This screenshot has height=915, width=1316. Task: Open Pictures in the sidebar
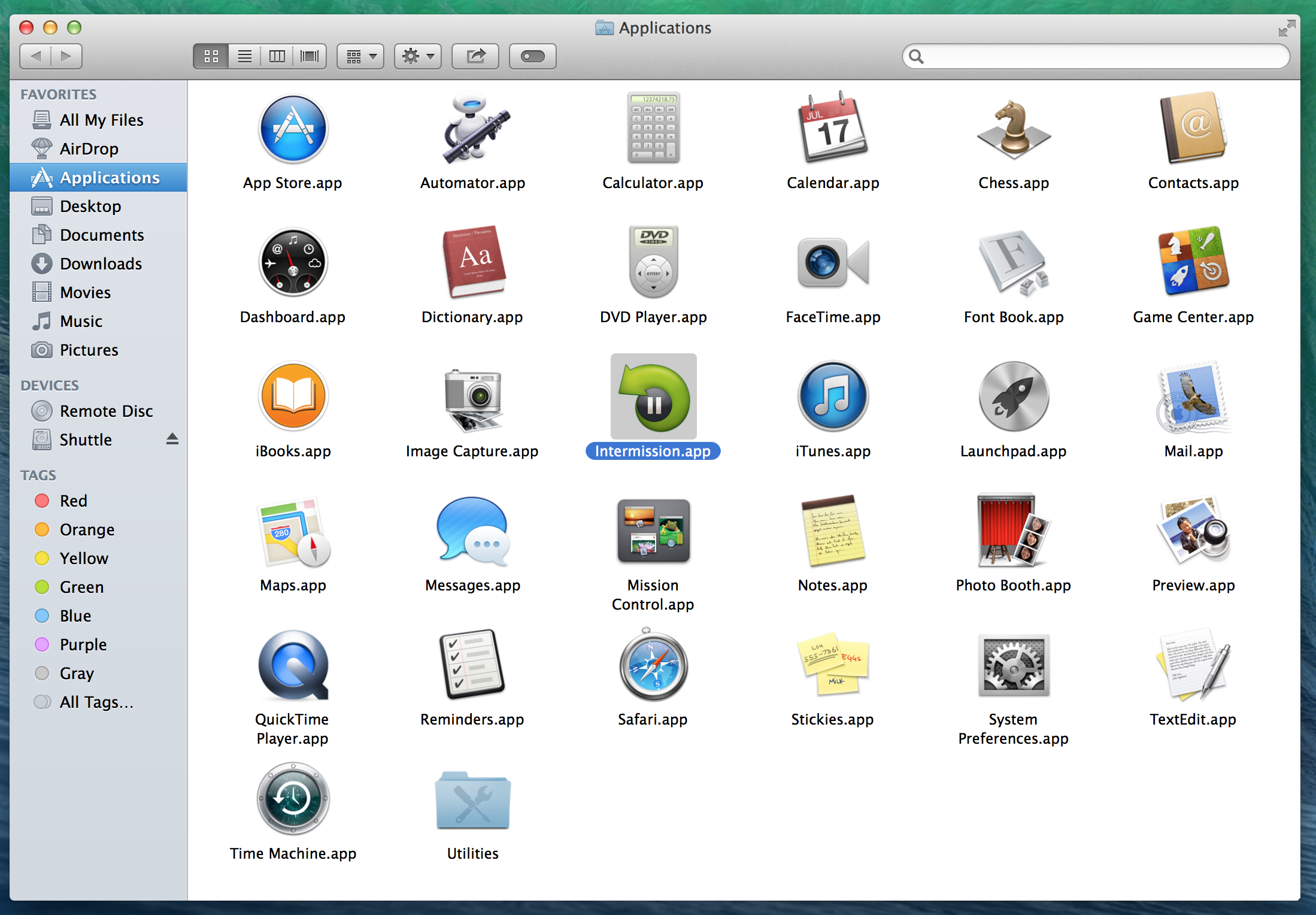[98, 350]
